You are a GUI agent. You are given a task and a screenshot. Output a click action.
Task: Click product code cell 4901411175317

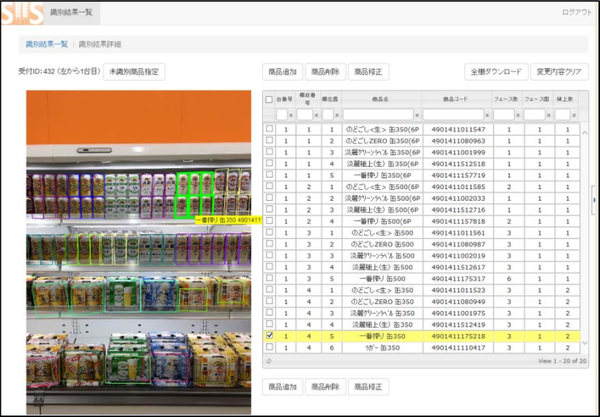(458, 279)
